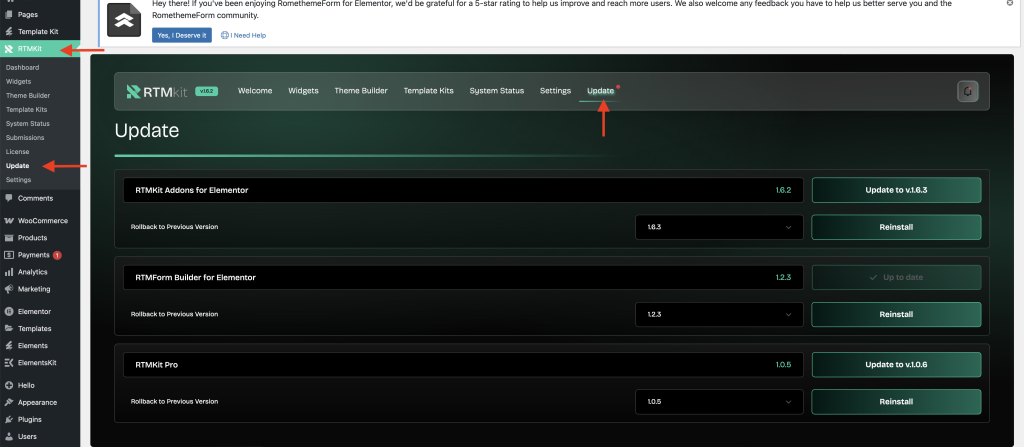This screenshot has height=447, width=1024.
Task: Reinstall RTMKit Addons for Elementor
Action: click(896, 227)
